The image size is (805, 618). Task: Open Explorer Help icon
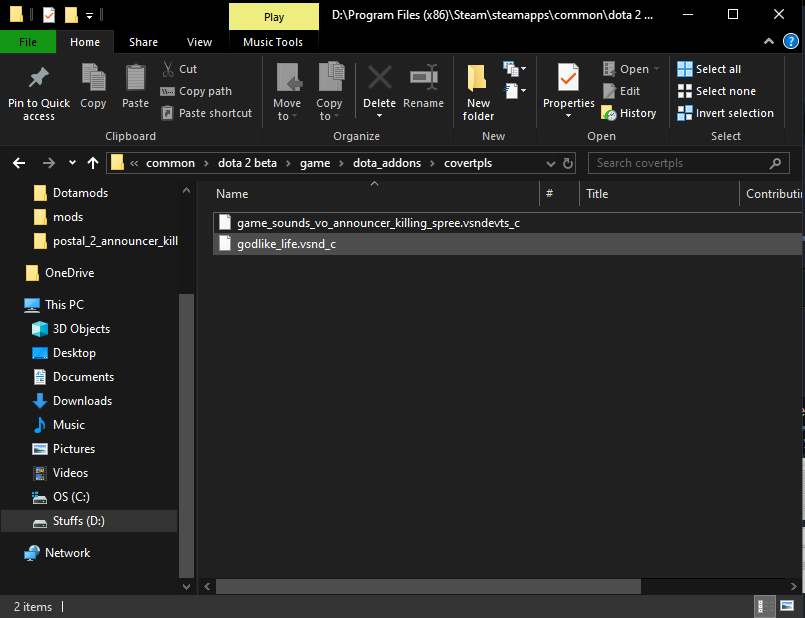point(791,42)
